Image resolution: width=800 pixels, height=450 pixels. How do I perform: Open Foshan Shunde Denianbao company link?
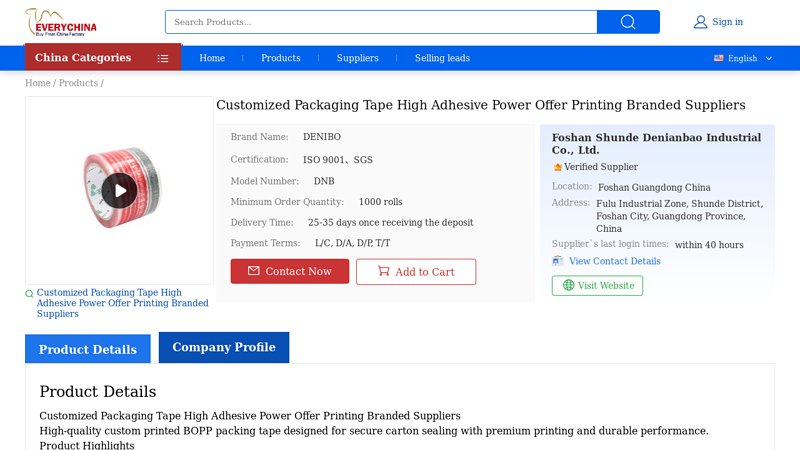[x=656, y=144]
